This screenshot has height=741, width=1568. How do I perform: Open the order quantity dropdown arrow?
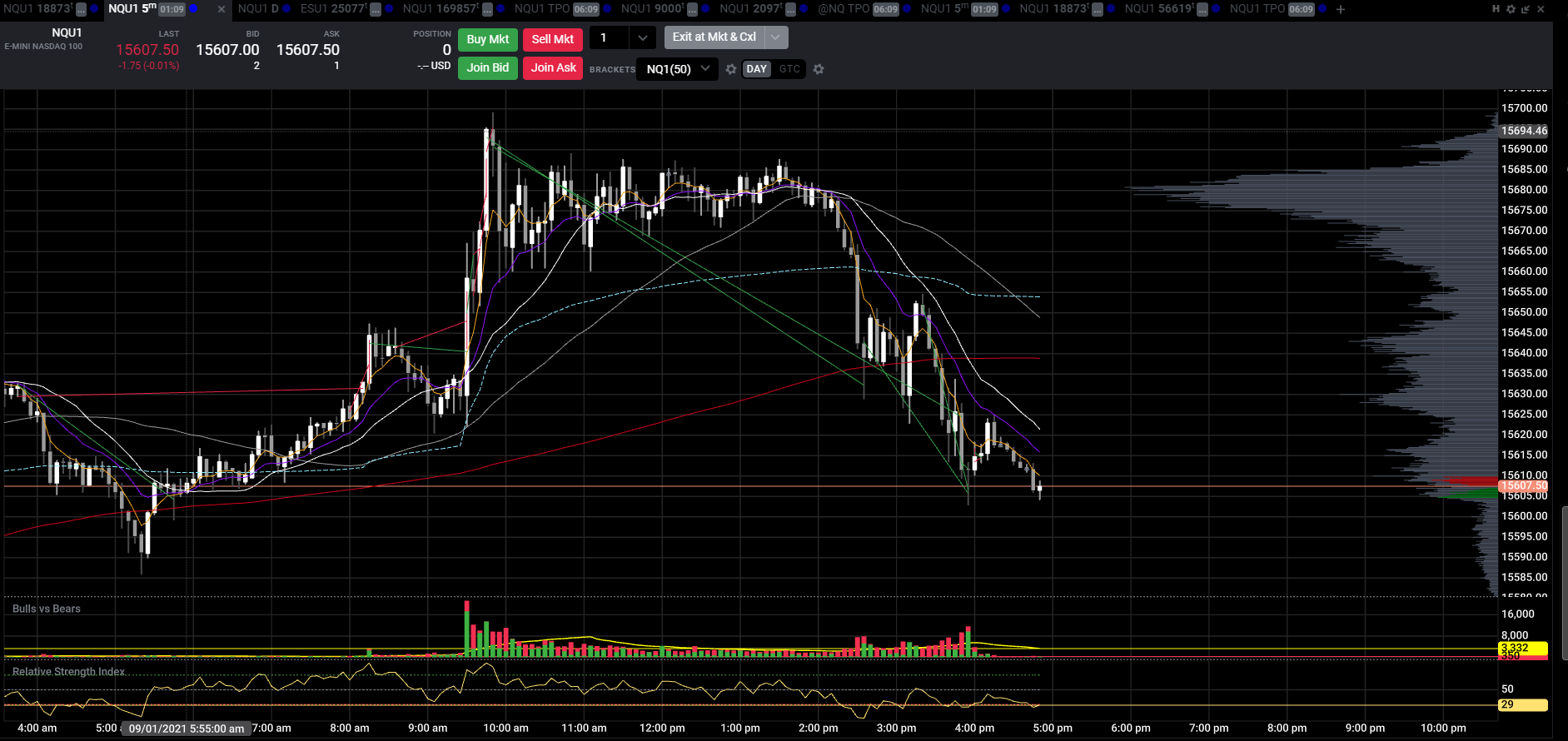(x=642, y=38)
